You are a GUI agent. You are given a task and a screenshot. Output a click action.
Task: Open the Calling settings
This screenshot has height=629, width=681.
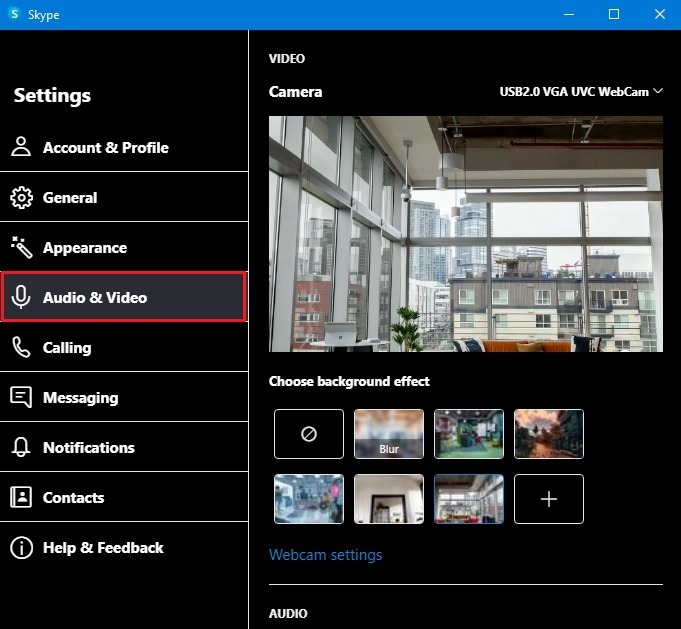click(124, 347)
